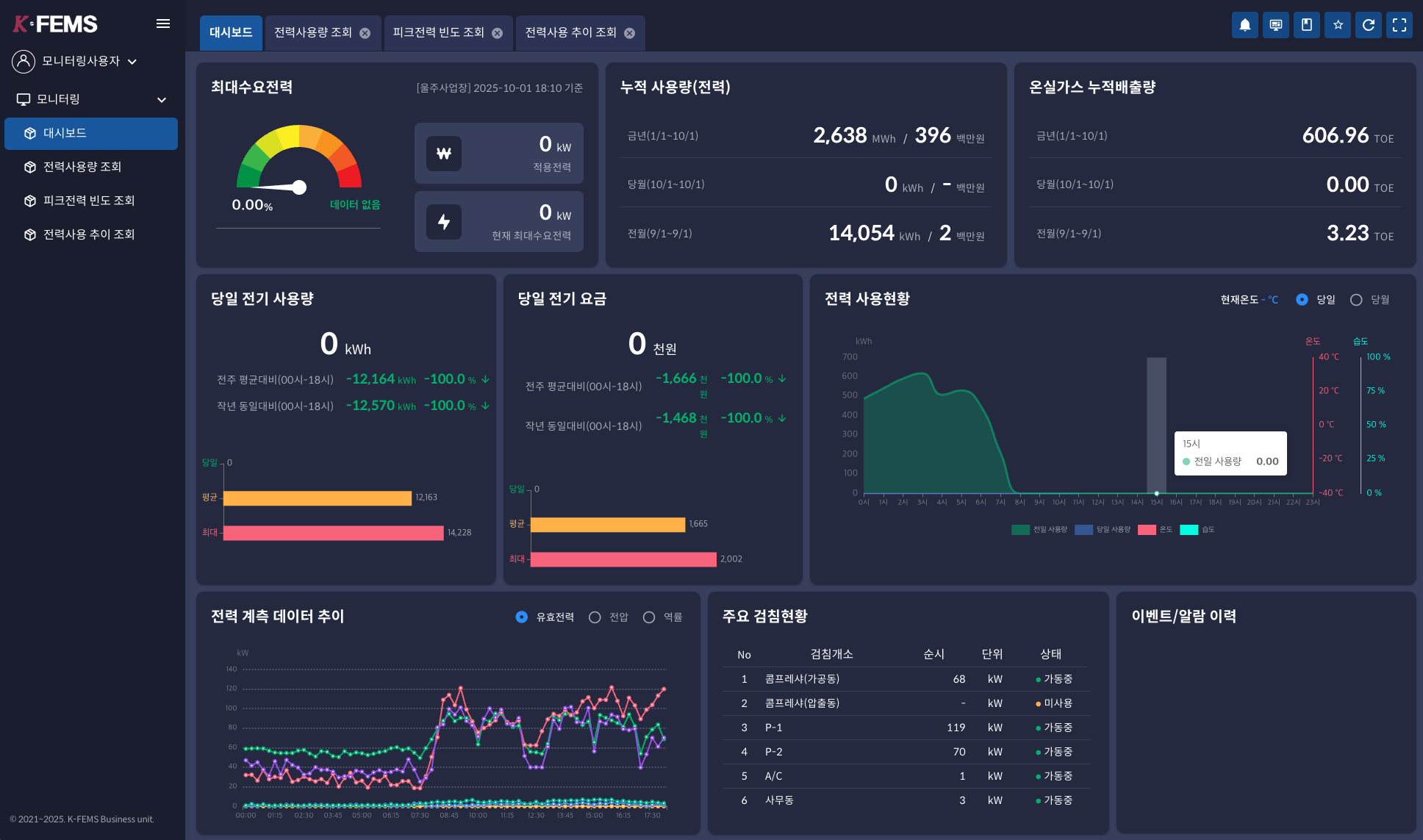1423x840 pixels.
Task: Select the 역률 radio button
Action: [x=649, y=617]
